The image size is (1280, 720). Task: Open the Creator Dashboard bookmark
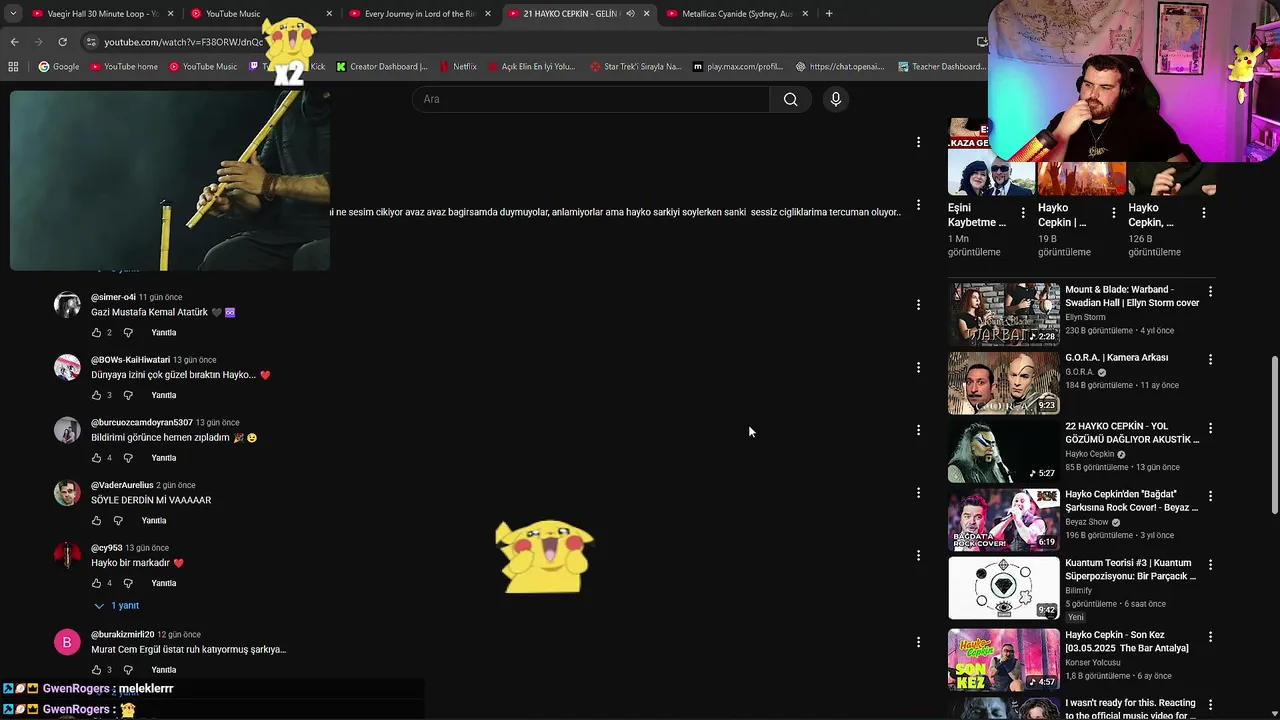[381, 67]
